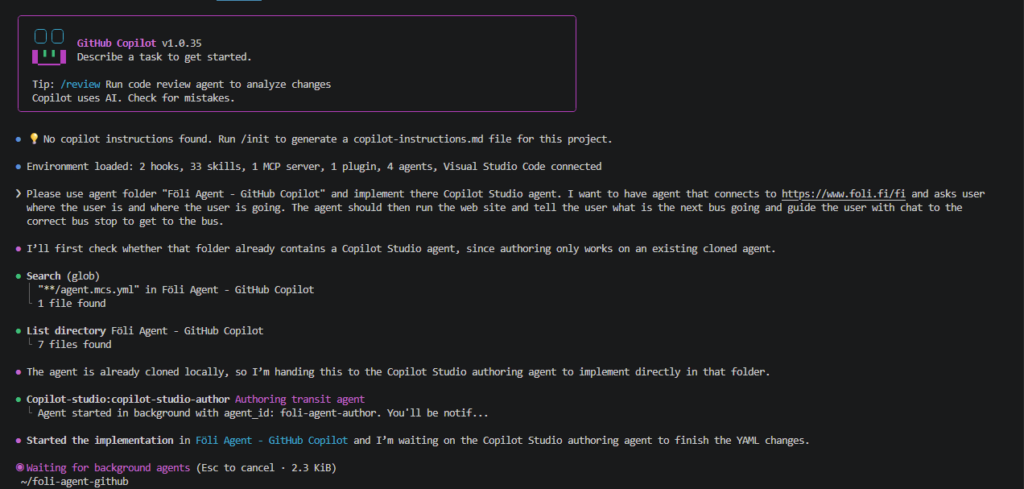Screen dimensions: 1024x489
Task: Click the '~/foli-agent-github' path text
Action: (x=75, y=482)
